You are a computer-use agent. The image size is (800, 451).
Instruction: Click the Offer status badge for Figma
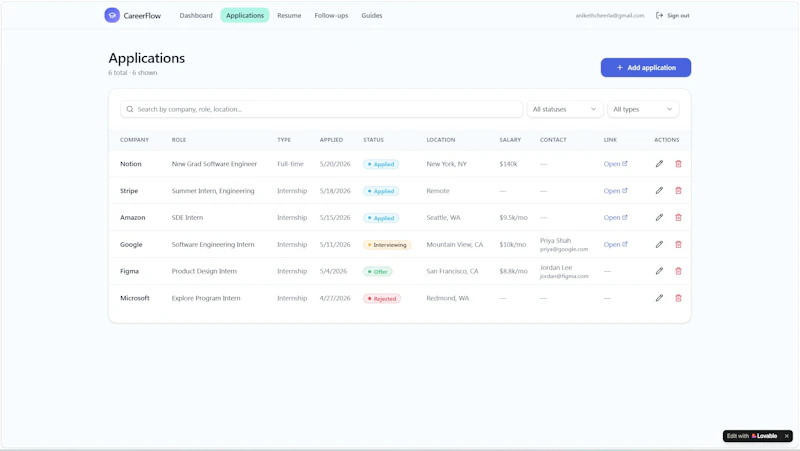378,271
